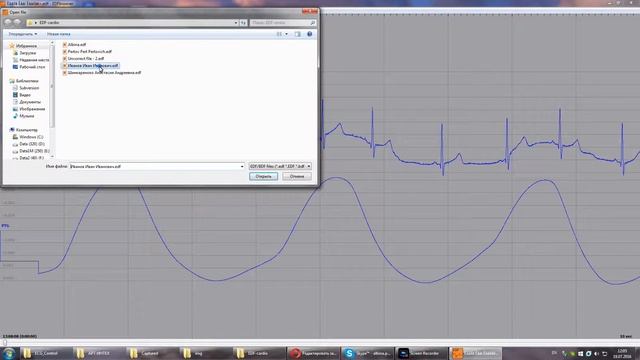Switch to the orange ECG app on taskbar
Image resolution: width=640 pixels, height=360 pixels.
coord(475,353)
